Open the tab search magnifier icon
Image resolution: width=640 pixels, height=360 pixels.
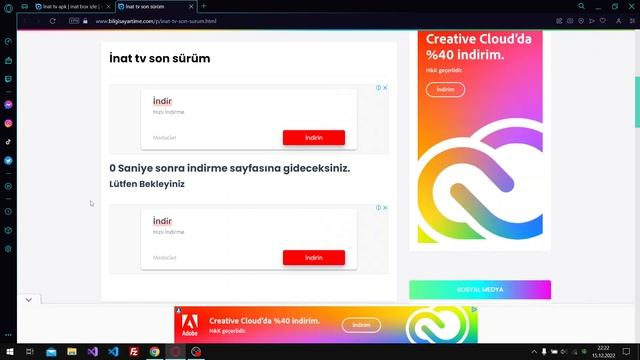point(581,6)
